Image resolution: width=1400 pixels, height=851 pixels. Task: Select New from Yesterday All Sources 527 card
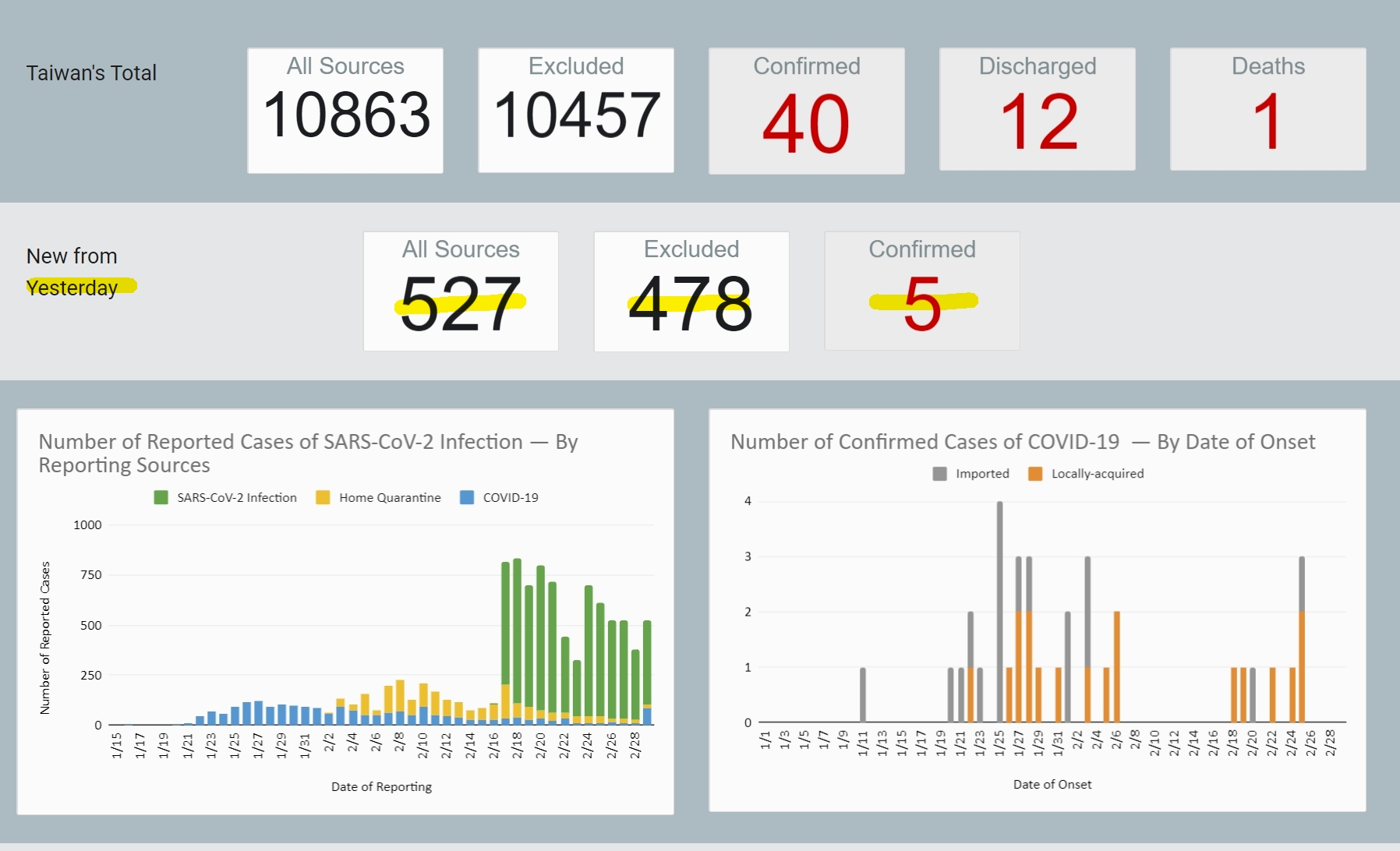click(x=461, y=291)
